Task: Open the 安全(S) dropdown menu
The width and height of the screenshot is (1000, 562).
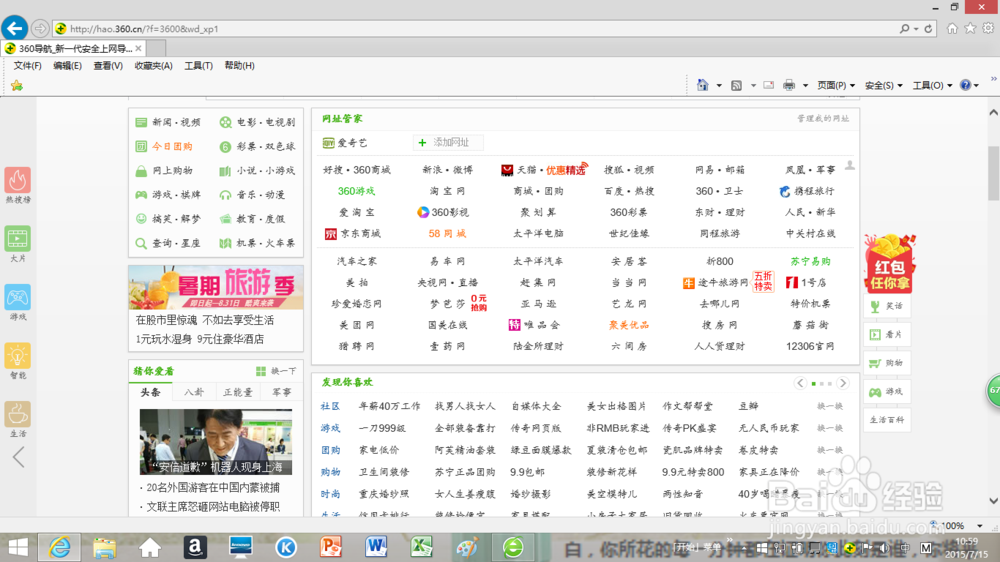Action: point(884,85)
